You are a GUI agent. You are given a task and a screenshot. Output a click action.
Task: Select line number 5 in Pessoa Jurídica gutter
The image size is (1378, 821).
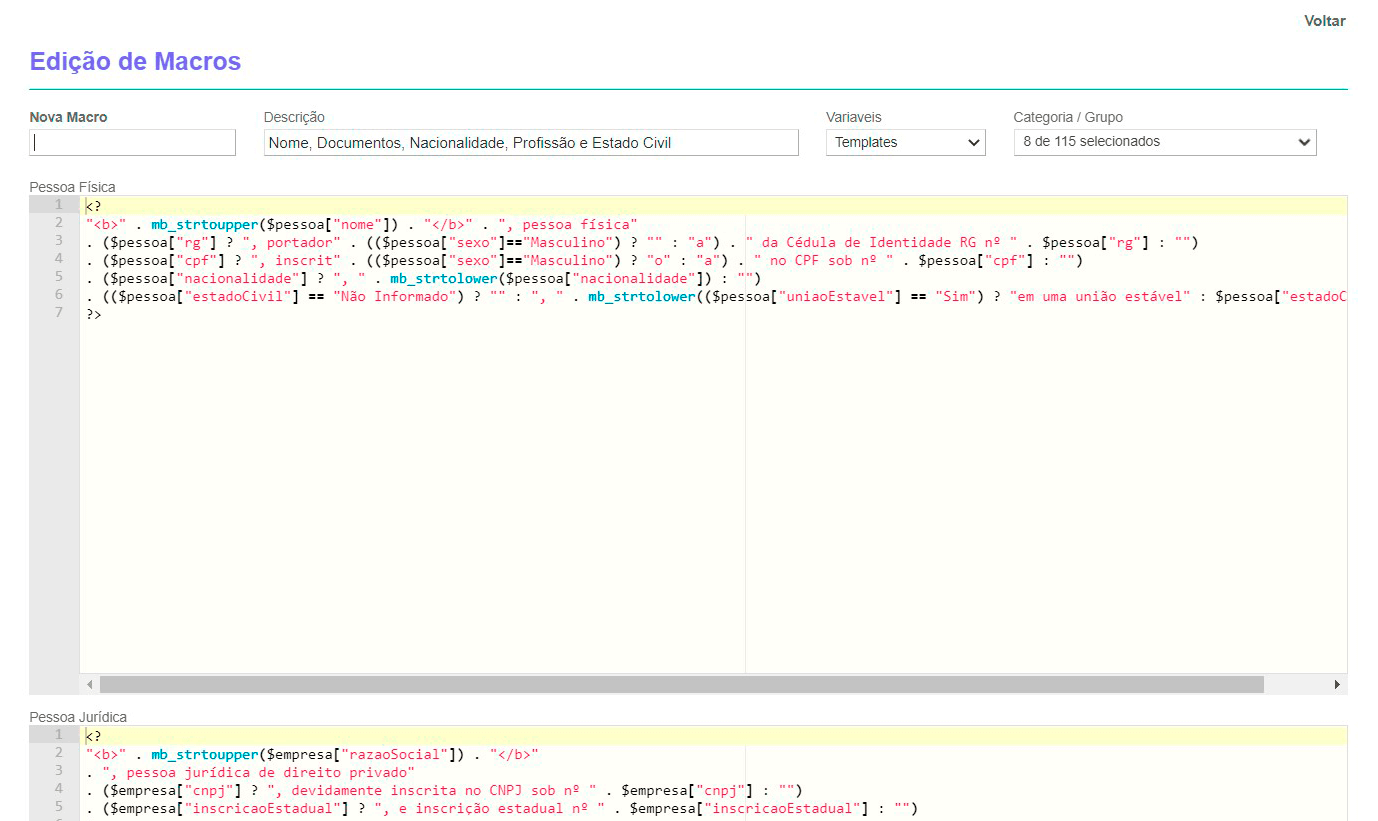coord(59,807)
